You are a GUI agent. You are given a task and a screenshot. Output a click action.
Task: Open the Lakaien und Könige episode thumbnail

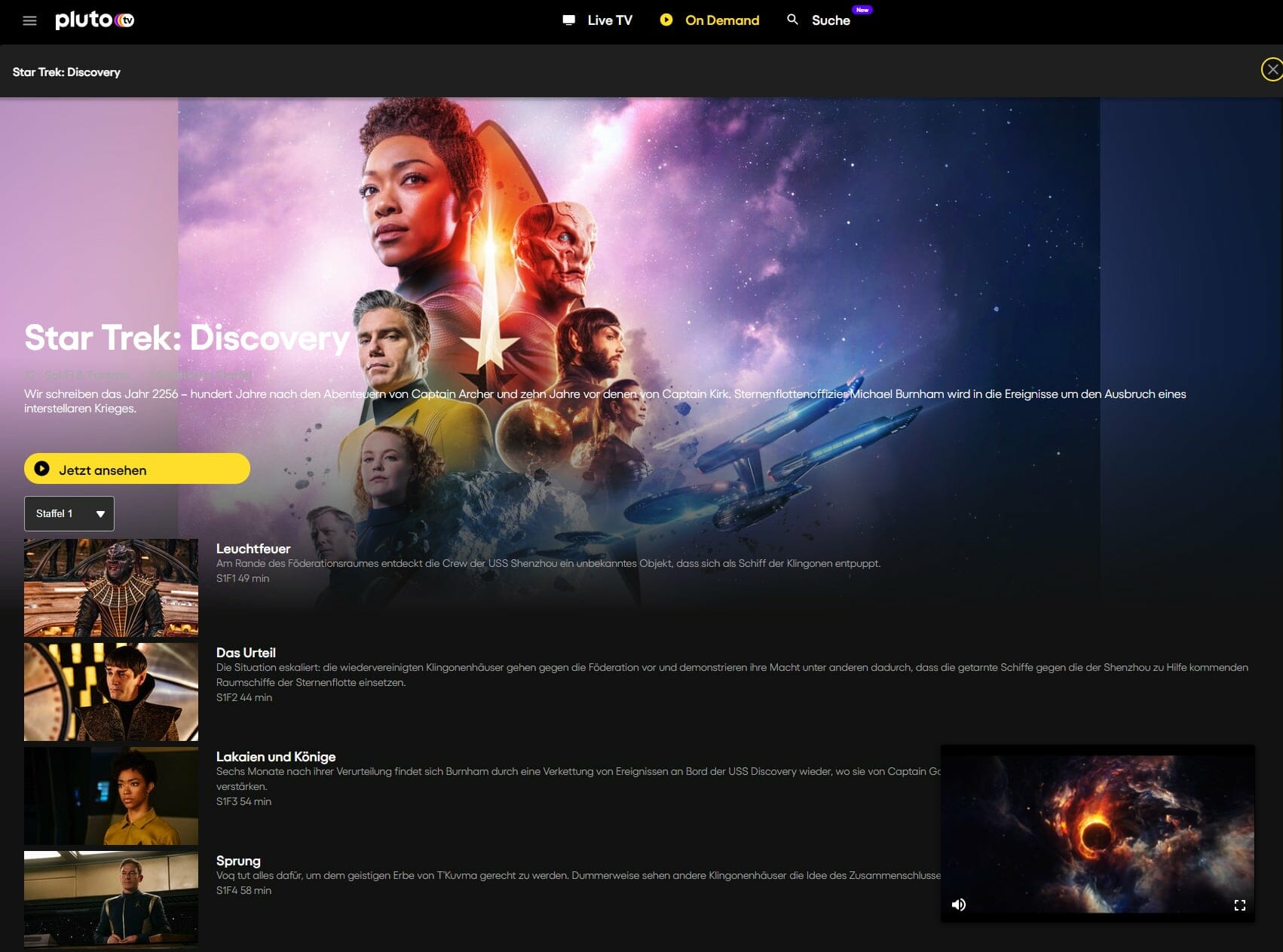(x=112, y=796)
